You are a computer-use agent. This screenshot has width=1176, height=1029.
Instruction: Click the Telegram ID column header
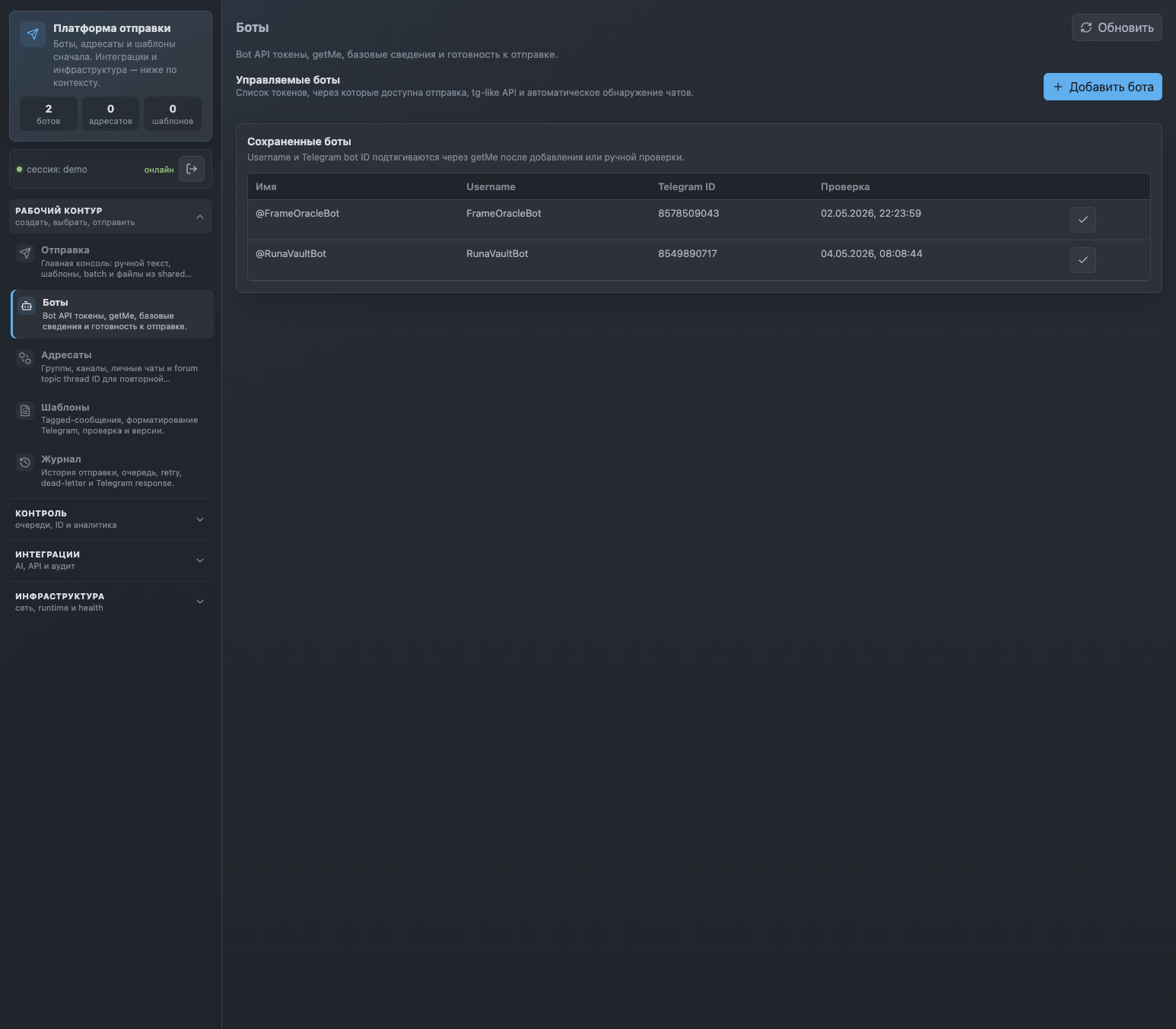tap(687, 187)
